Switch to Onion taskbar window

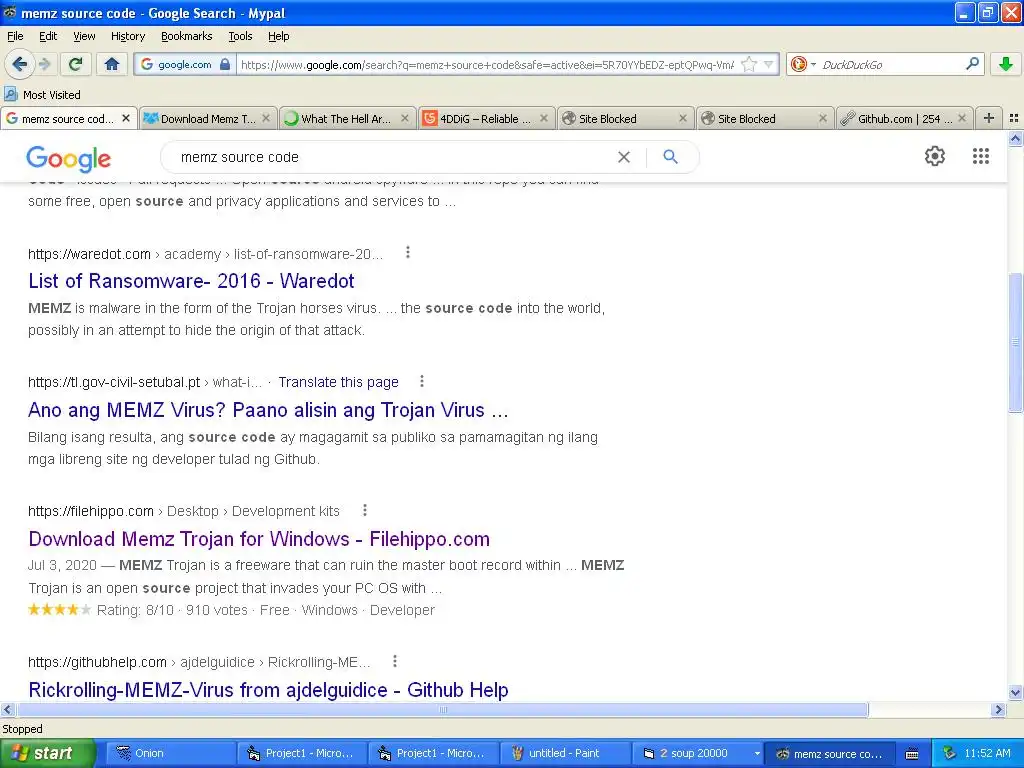click(x=170, y=753)
